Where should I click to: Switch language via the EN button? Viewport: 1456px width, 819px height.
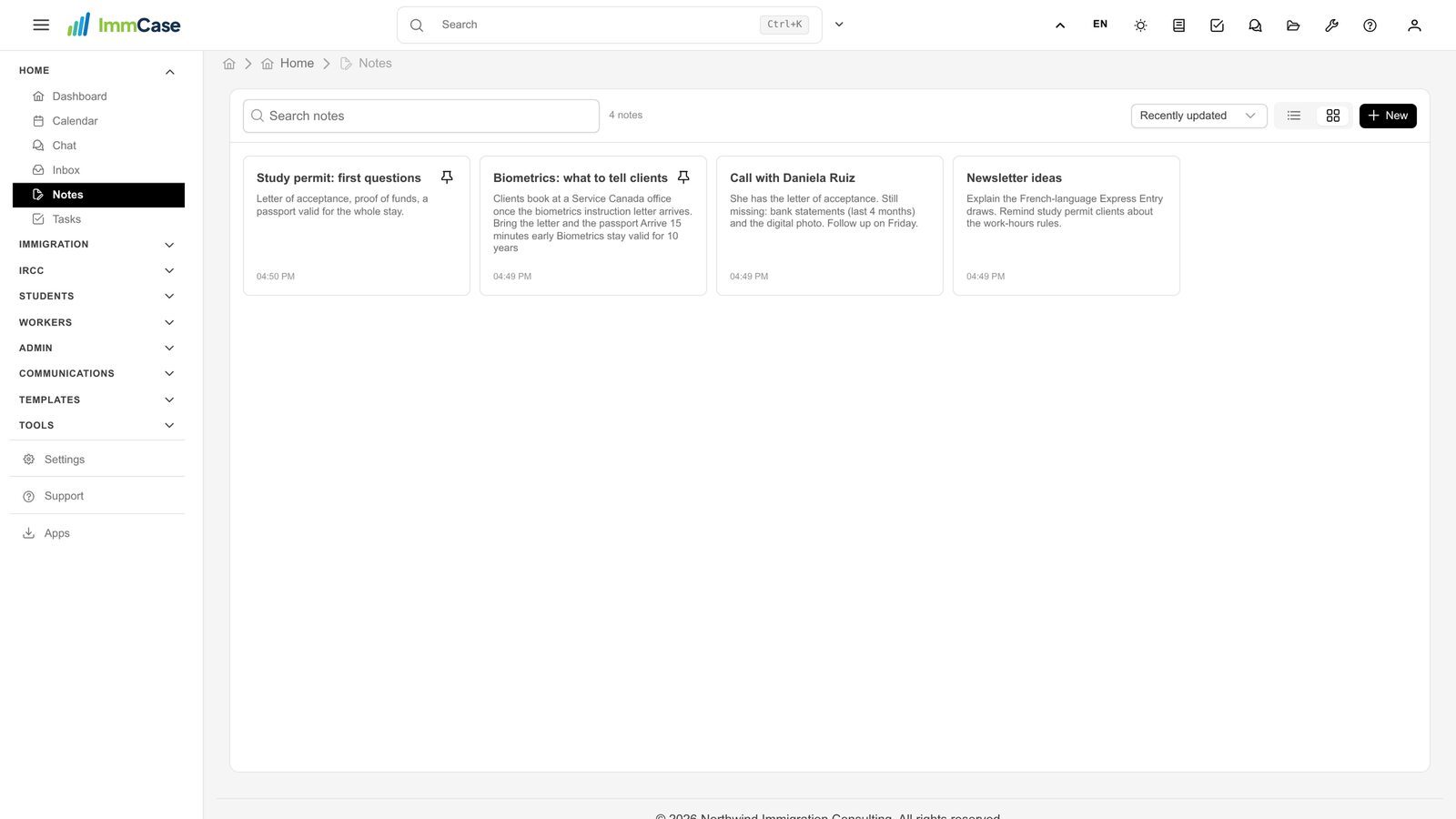(1100, 25)
